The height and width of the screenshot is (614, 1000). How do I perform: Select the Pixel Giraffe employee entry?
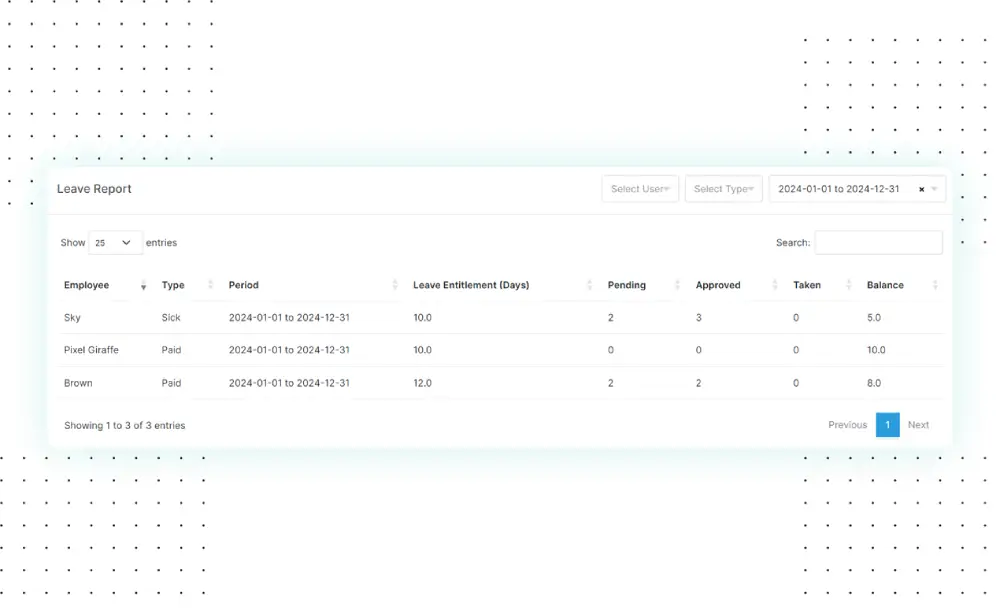[x=91, y=350]
